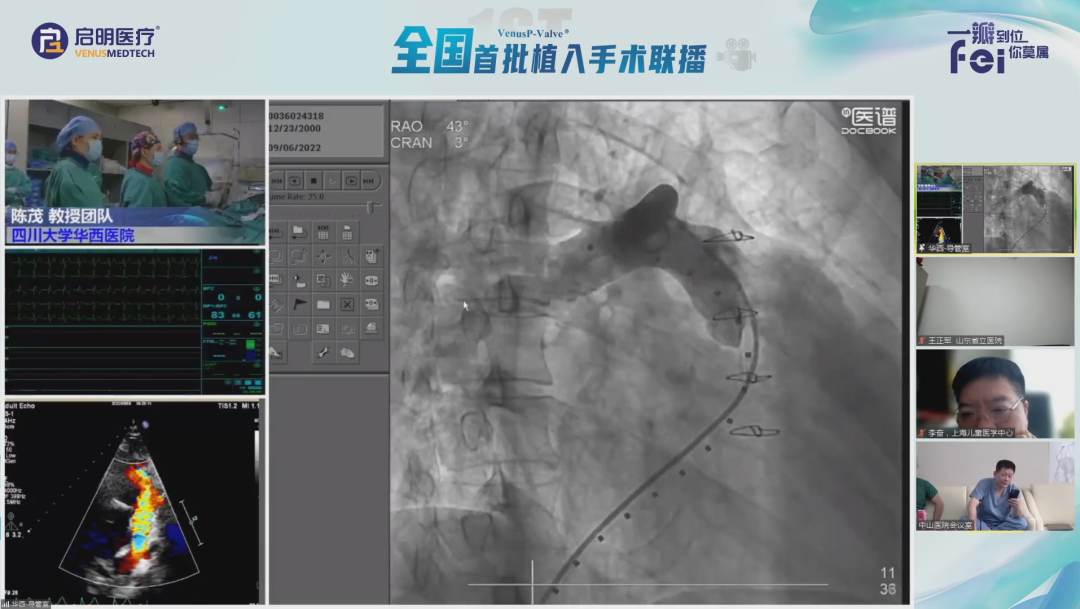Click the four-point crosshair tool icon
This screenshot has height=609, width=1080.
[323, 256]
